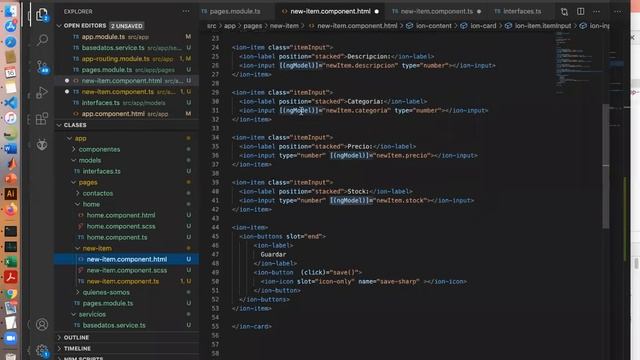This screenshot has height=360, width=640.
Task: Open Zoom from the dock
Action: pos(11,339)
